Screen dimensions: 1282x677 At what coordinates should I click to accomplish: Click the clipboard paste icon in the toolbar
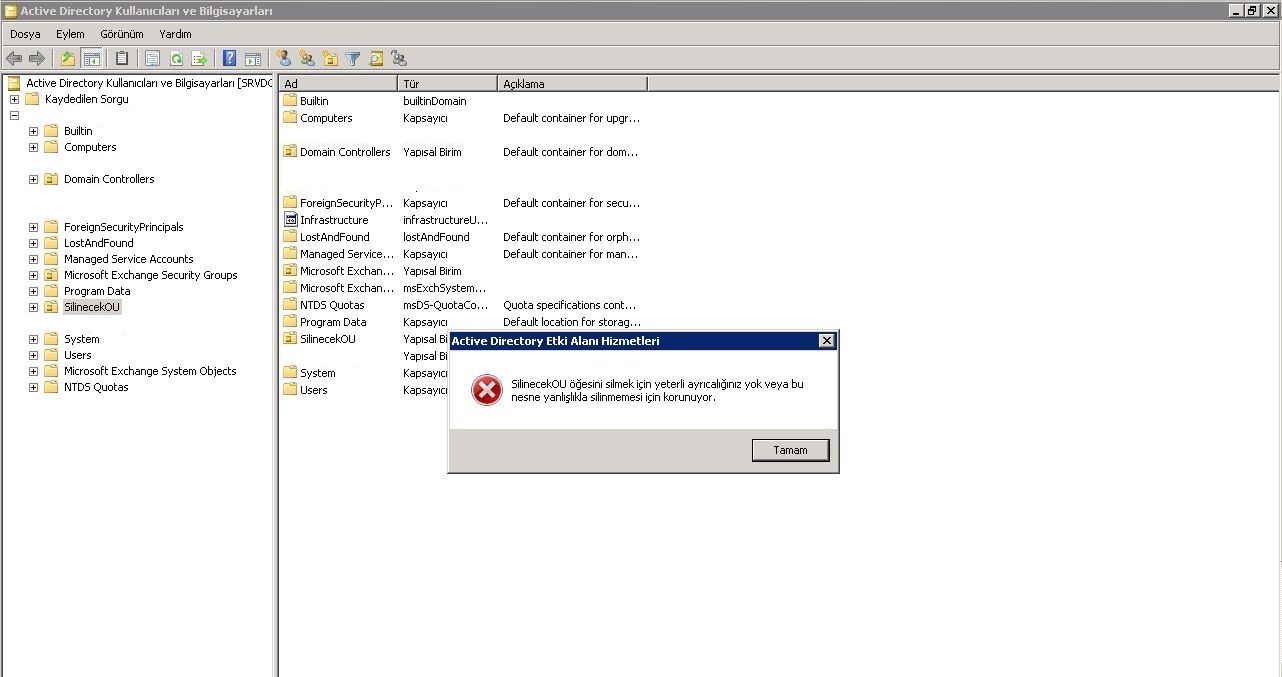[x=122, y=59]
